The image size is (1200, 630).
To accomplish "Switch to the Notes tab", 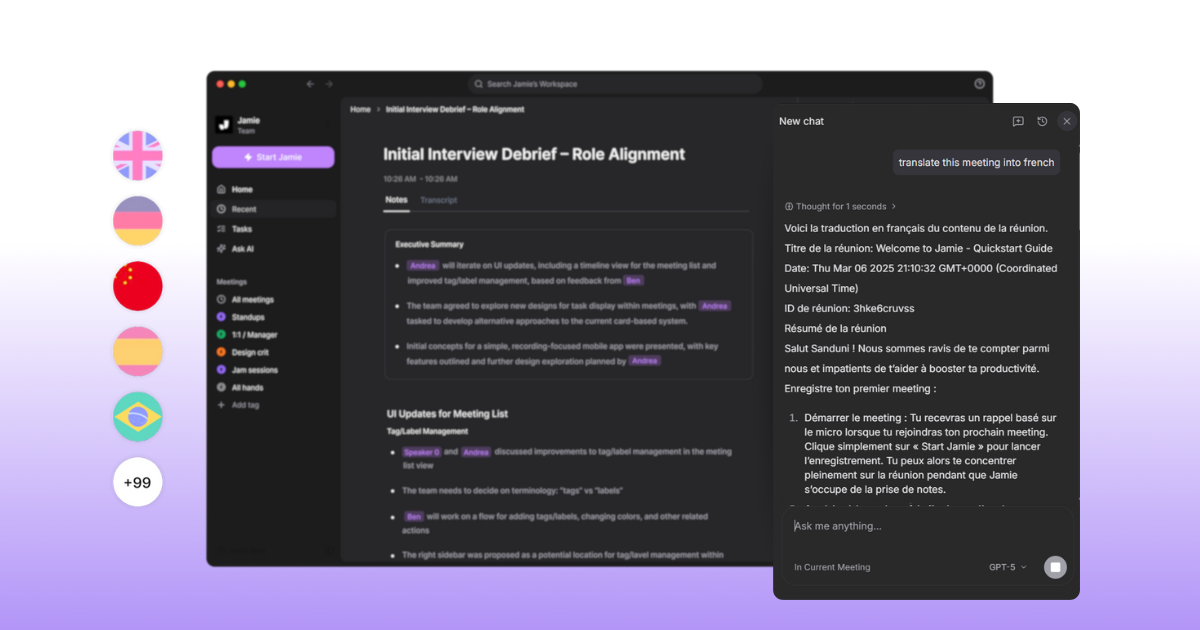I will [x=396, y=200].
